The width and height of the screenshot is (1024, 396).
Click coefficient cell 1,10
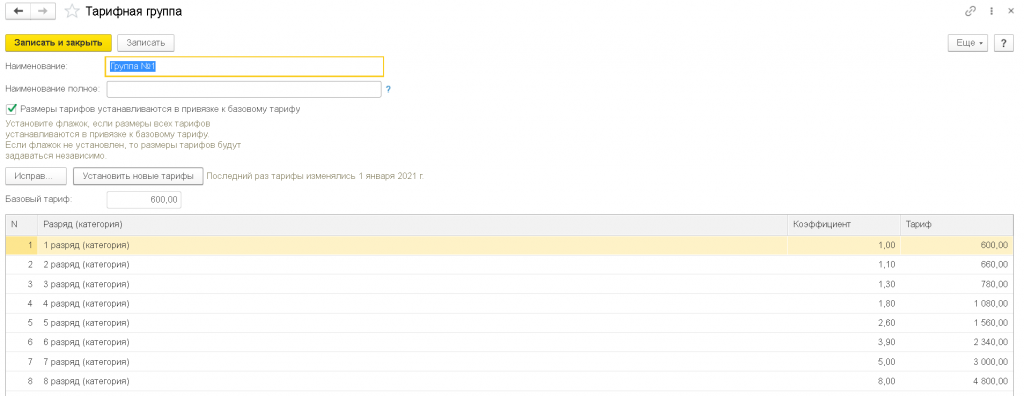click(x=844, y=265)
